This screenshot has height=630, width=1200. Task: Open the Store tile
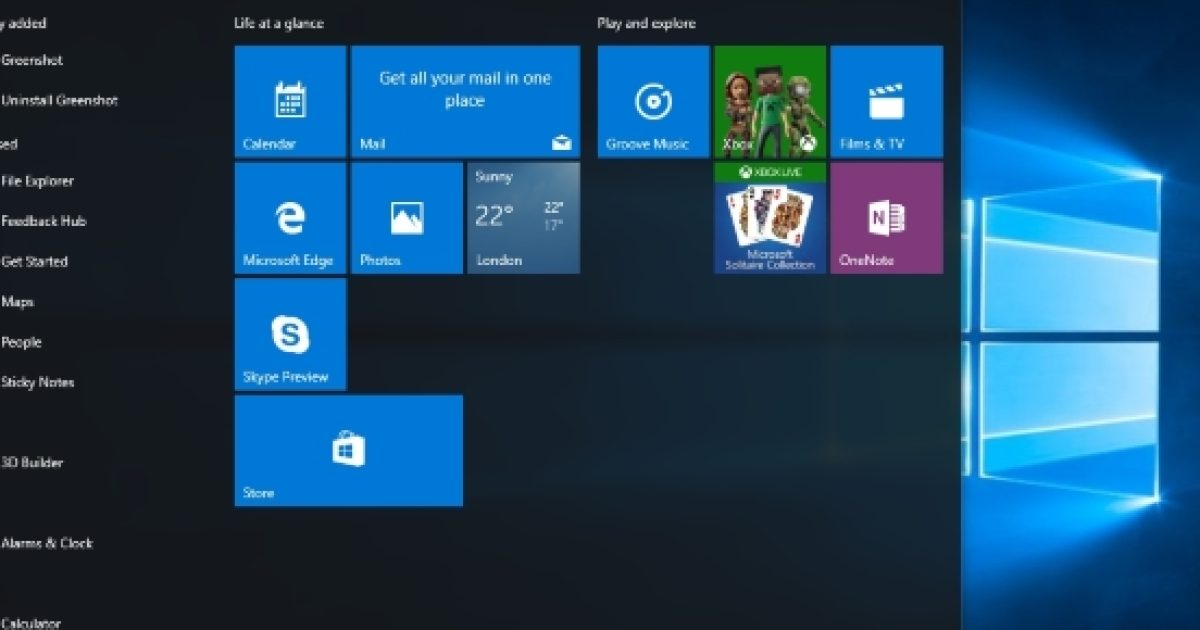point(348,450)
